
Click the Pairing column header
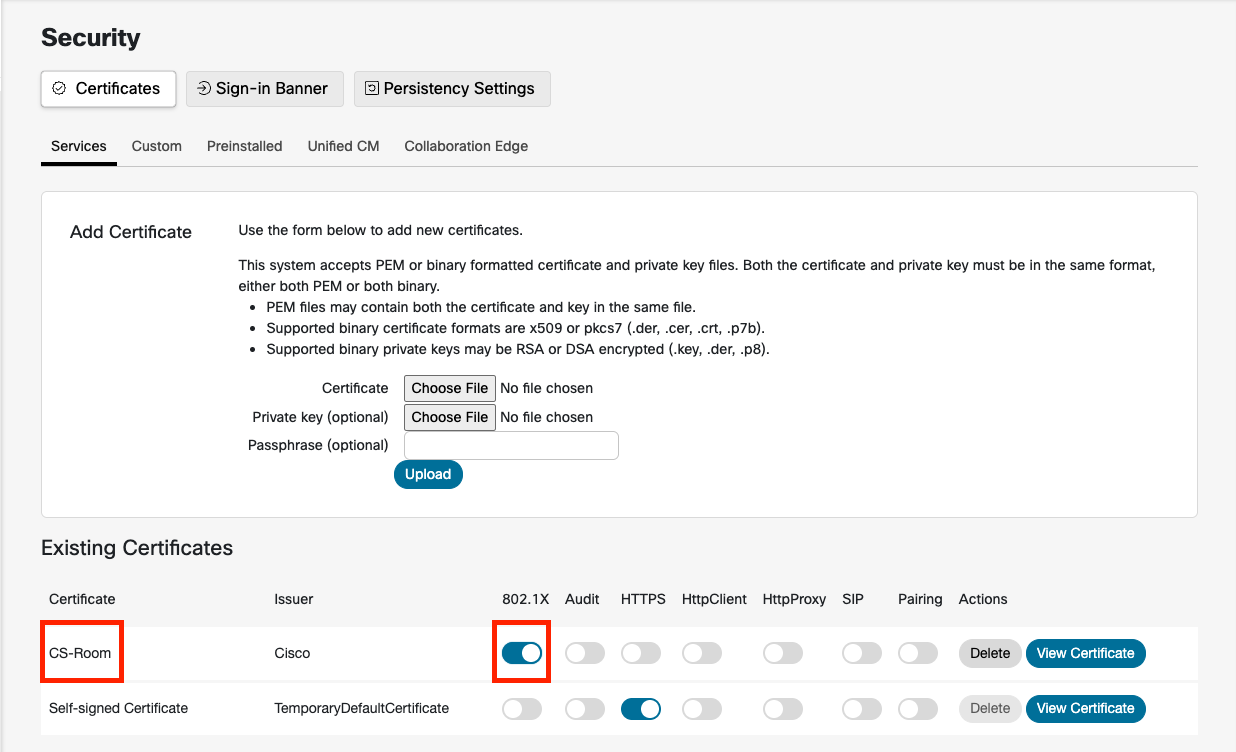920,599
